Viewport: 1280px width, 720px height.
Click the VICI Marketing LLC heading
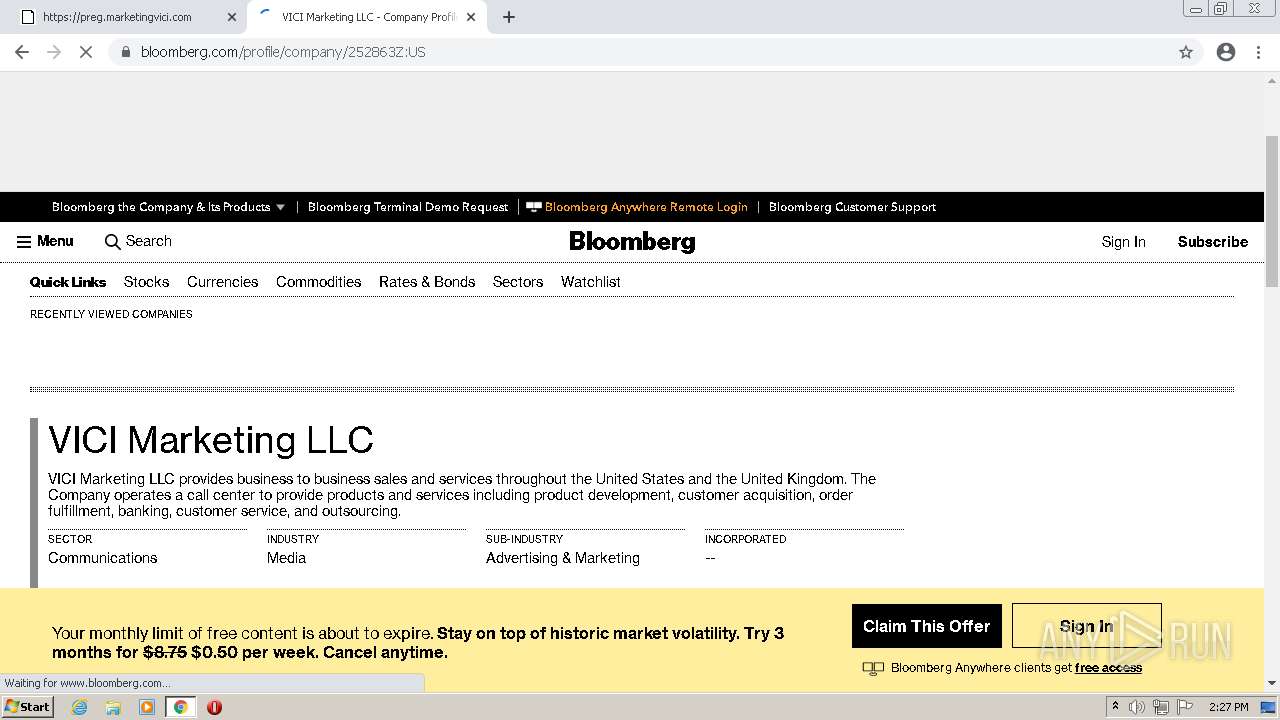coord(211,440)
